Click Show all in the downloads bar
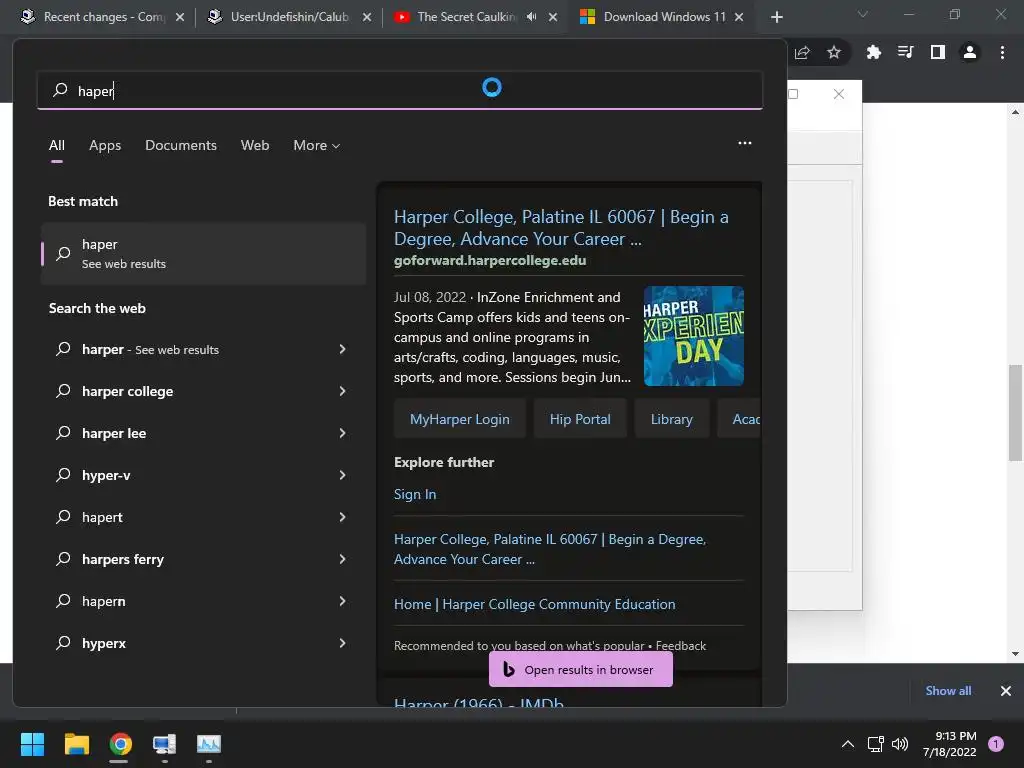 tap(948, 691)
